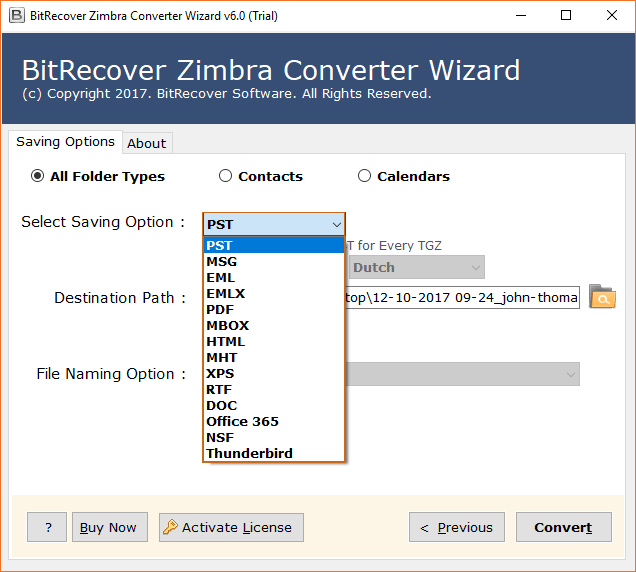Pick XPS in the saving options list
636x572 pixels.
pyautogui.click(x=274, y=374)
